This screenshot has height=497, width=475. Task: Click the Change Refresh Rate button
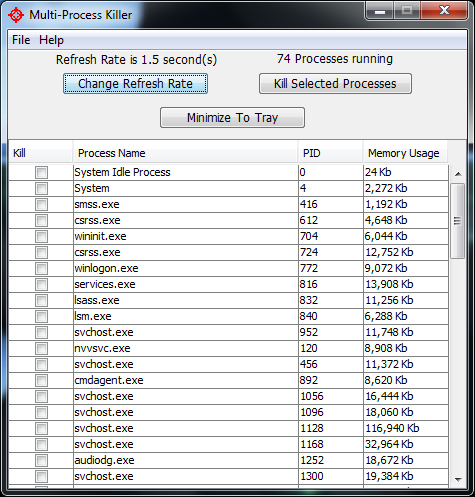135,84
